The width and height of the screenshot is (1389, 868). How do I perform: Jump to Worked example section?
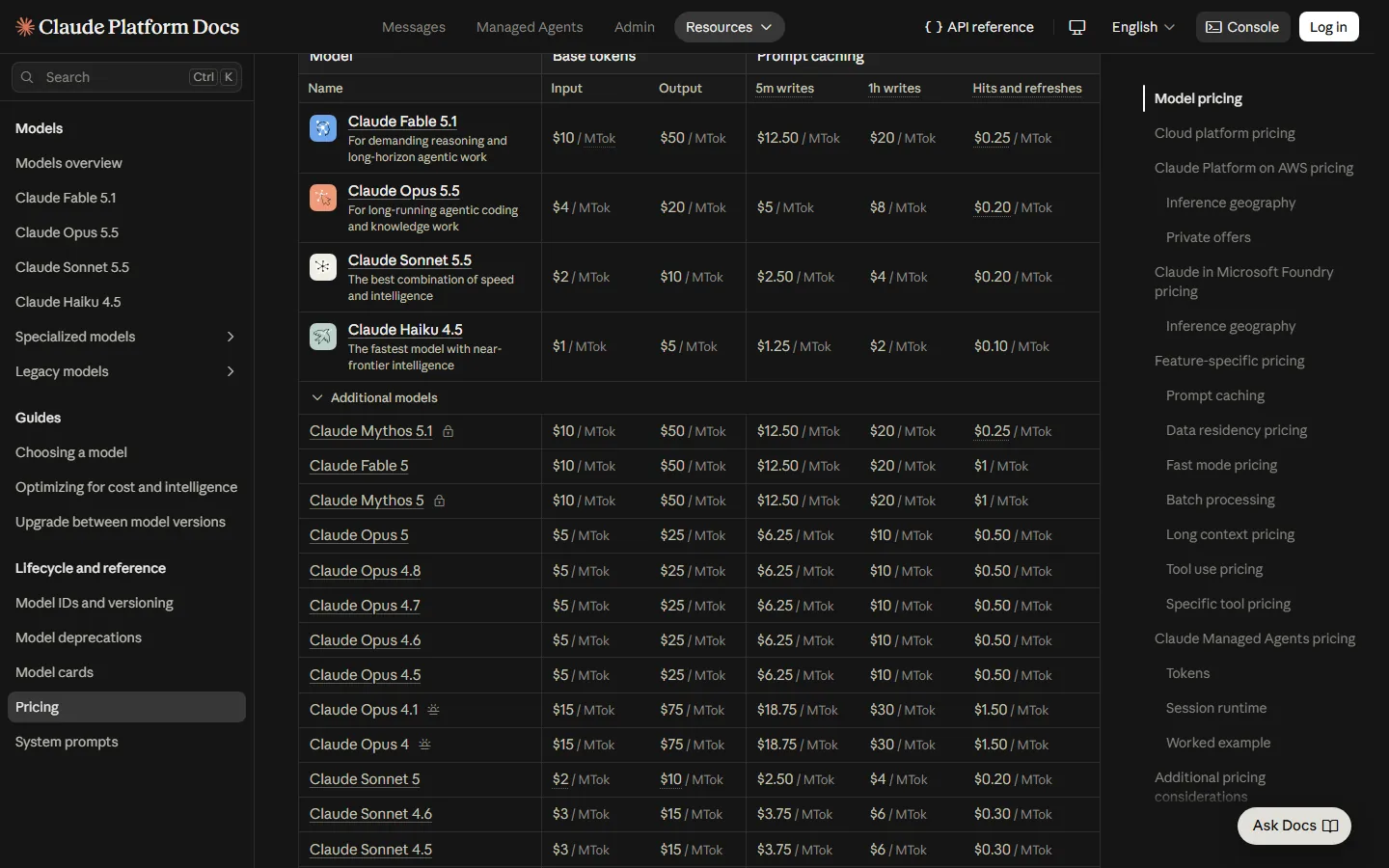1218,743
